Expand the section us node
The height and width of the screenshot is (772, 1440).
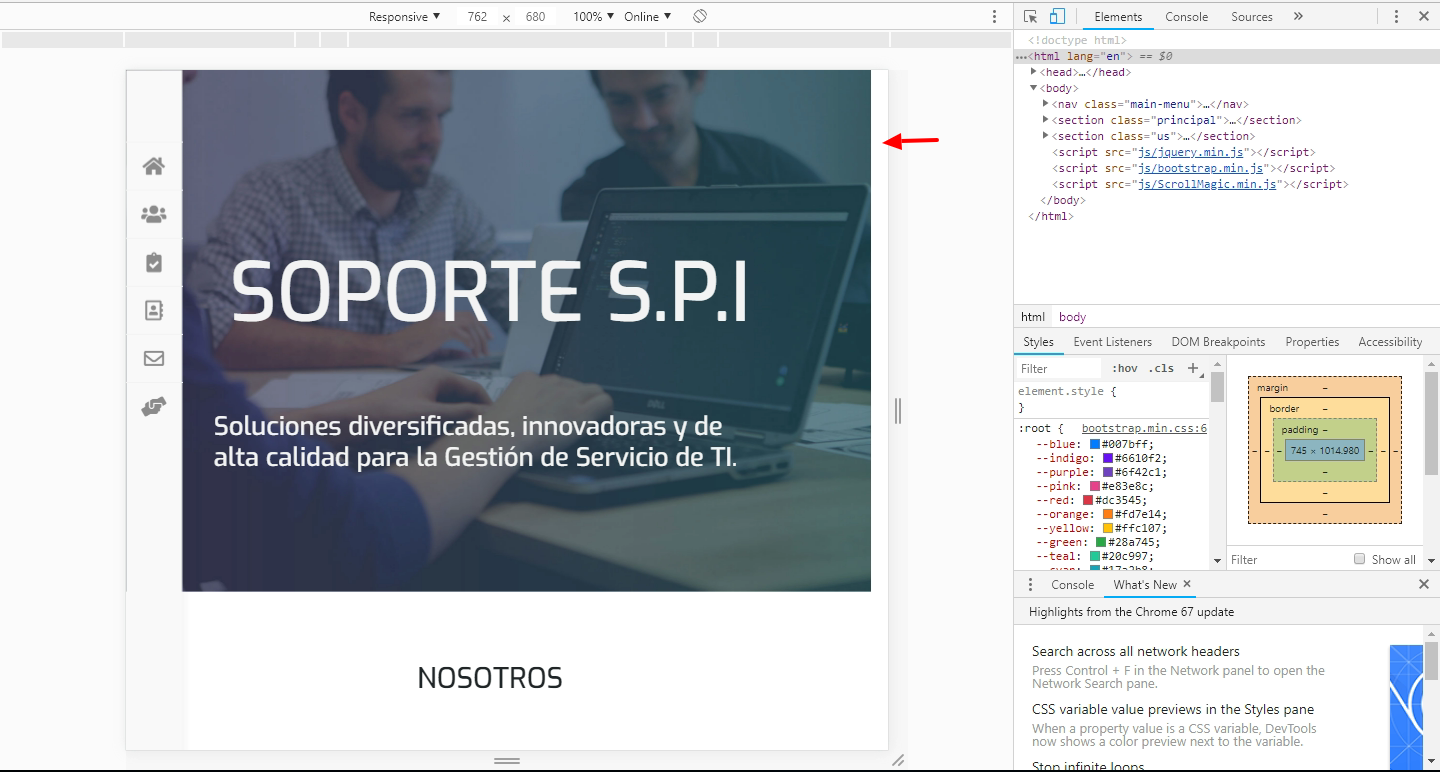pyautogui.click(x=1046, y=136)
